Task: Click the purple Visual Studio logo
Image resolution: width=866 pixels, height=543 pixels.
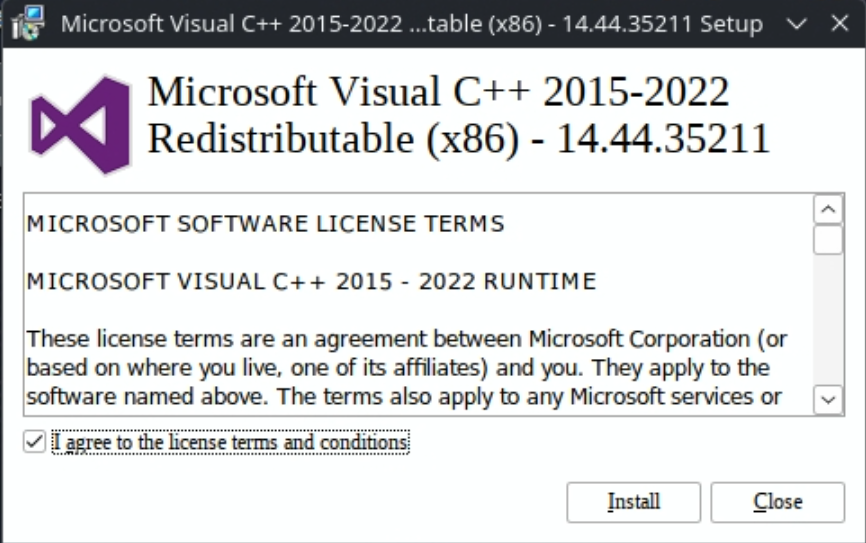Action: (x=81, y=125)
